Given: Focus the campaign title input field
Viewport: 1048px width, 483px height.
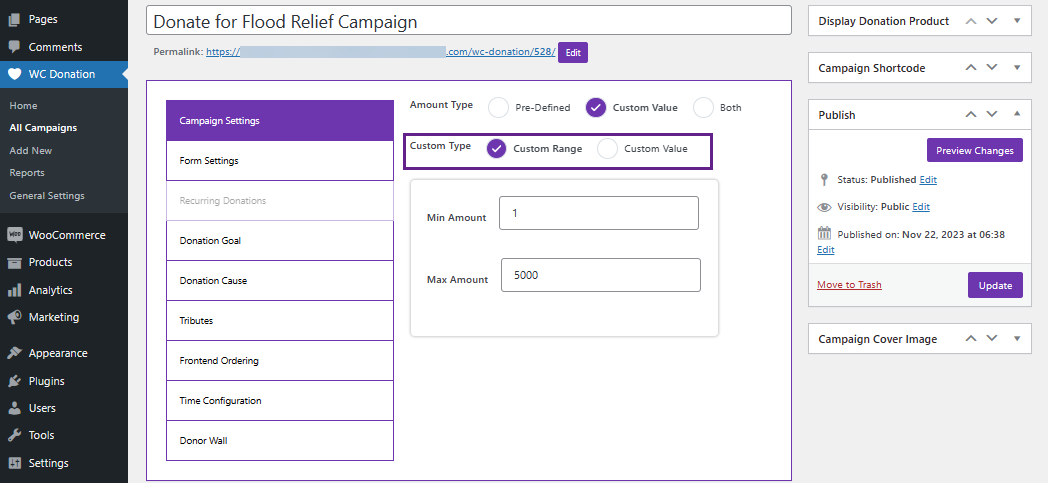Looking at the screenshot, I should [x=469, y=21].
